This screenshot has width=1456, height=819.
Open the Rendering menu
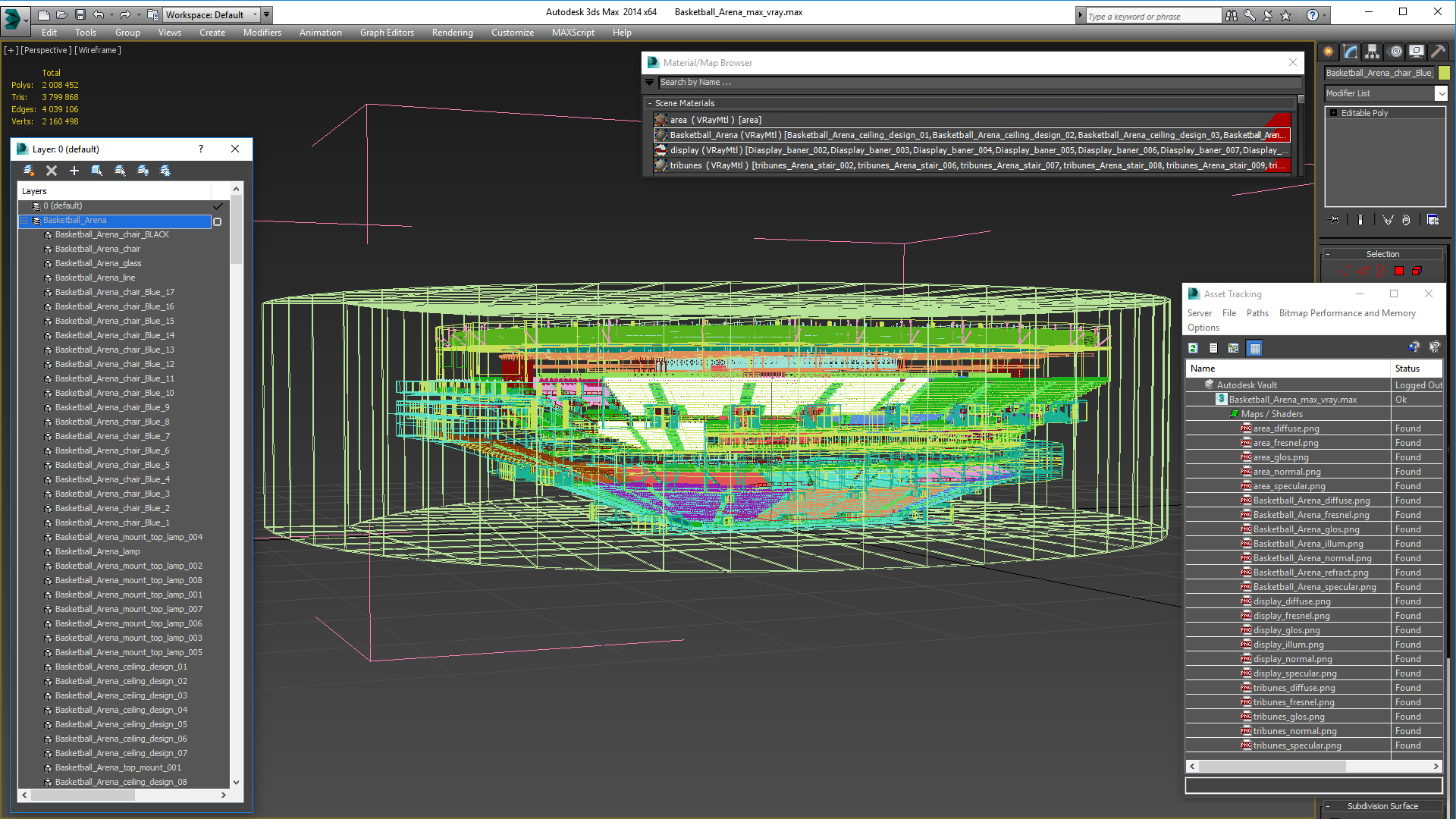click(453, 33)
